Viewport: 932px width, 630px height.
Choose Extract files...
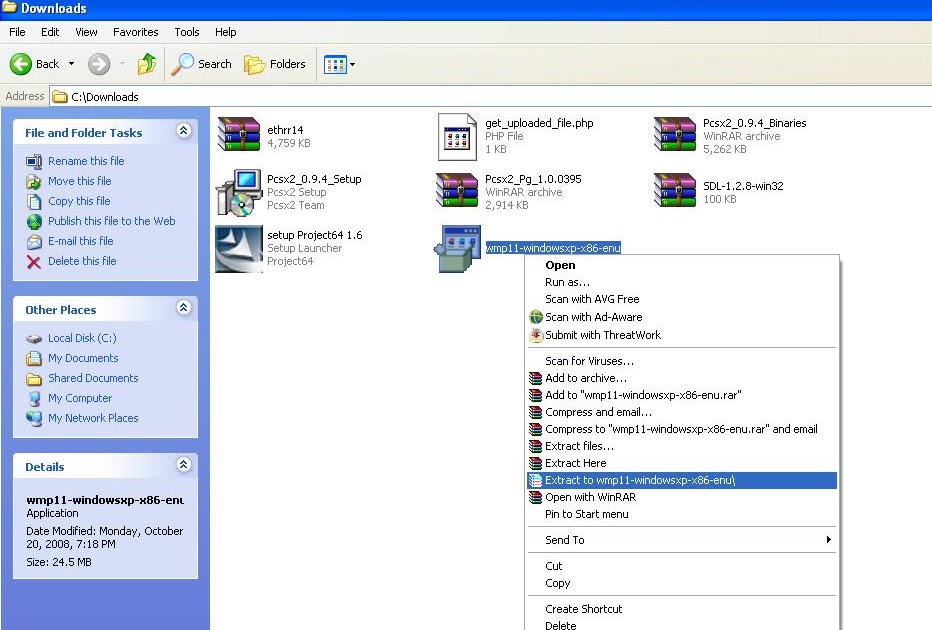tap(682, 446)
